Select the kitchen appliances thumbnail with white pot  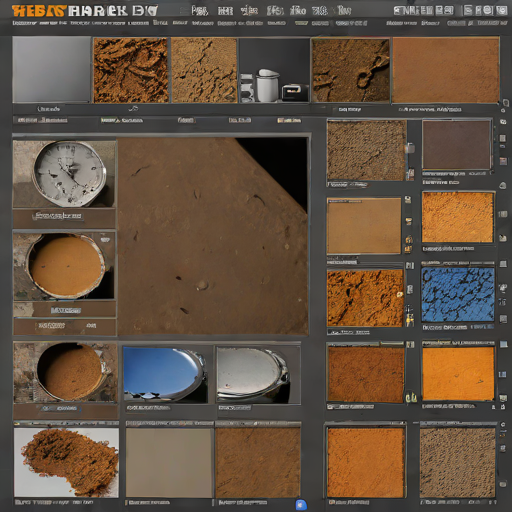point(274,70)
